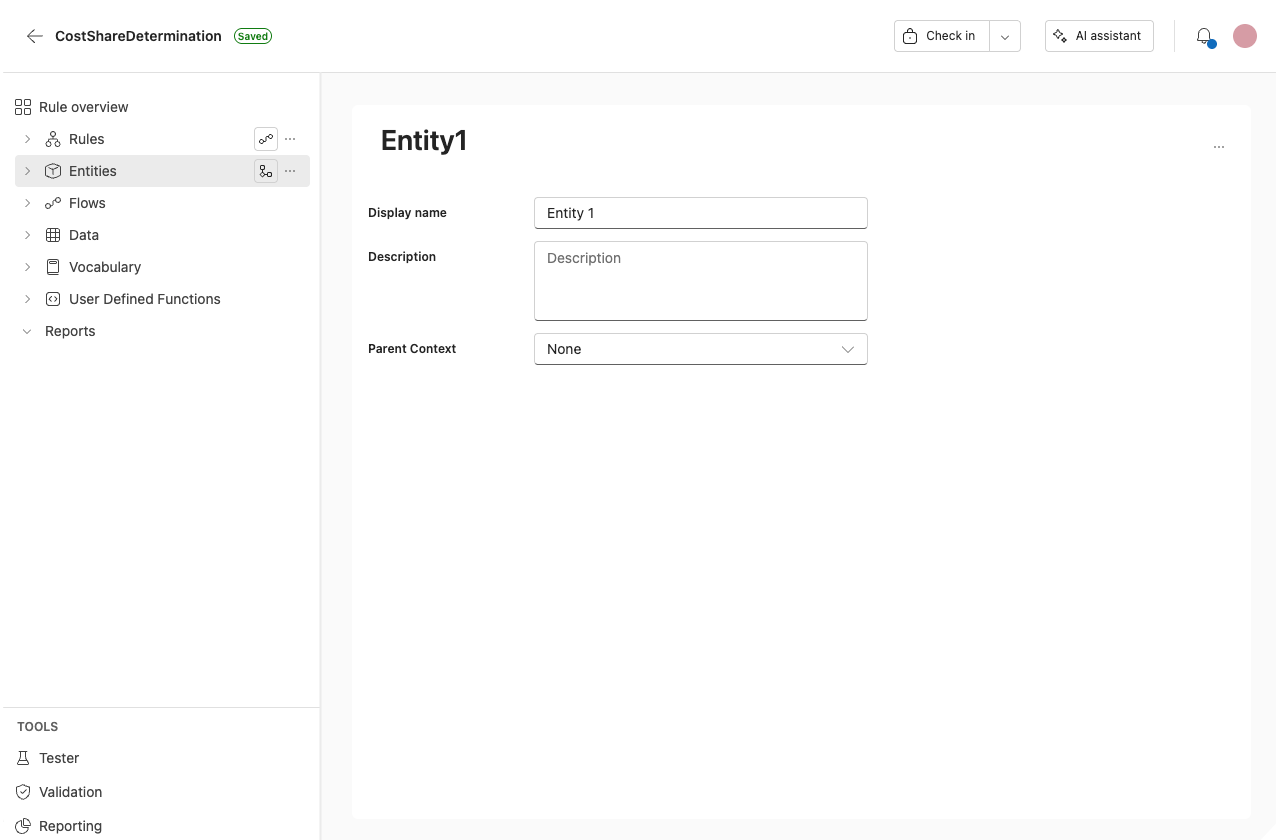Click the hierarchy view button beside Entities

pos(265,171)
